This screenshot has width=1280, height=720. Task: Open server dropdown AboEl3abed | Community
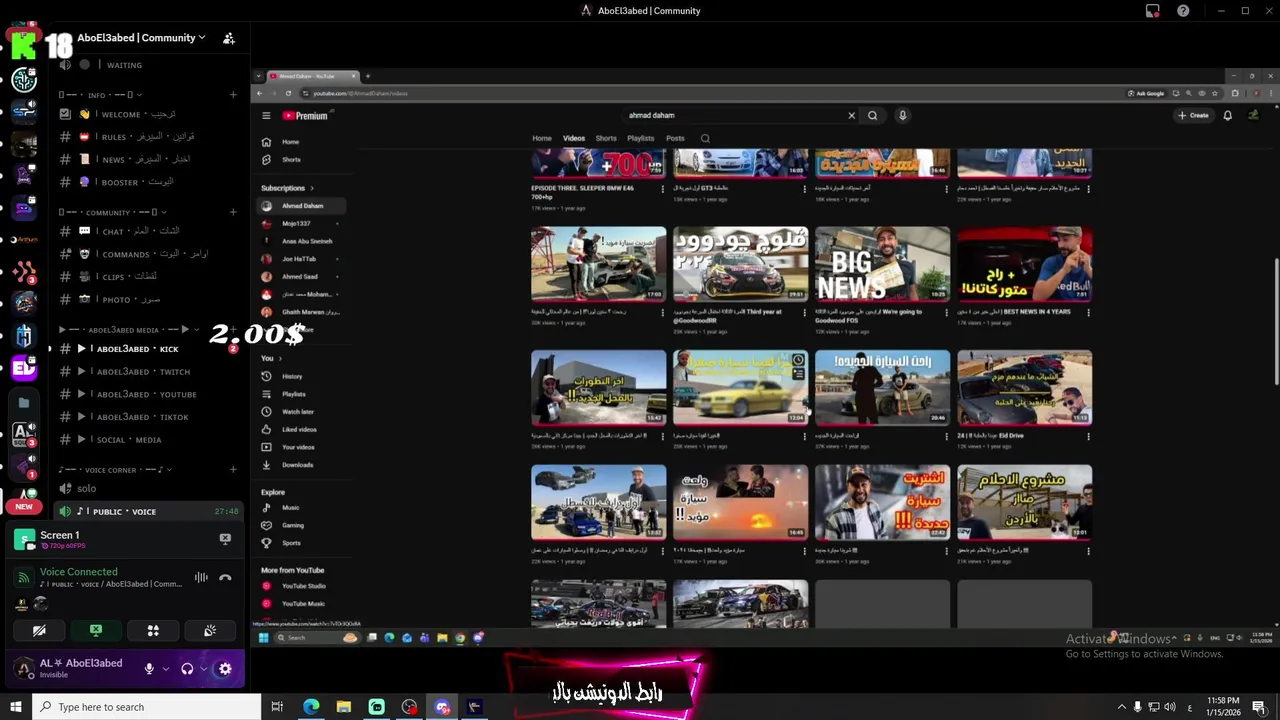pos(141,38)
